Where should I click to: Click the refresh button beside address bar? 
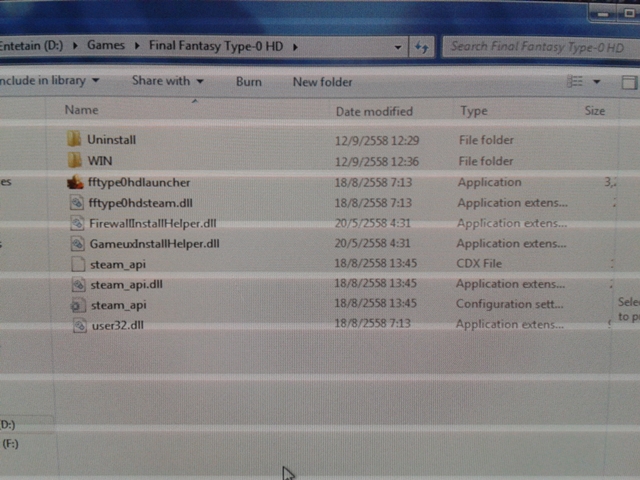421,47
